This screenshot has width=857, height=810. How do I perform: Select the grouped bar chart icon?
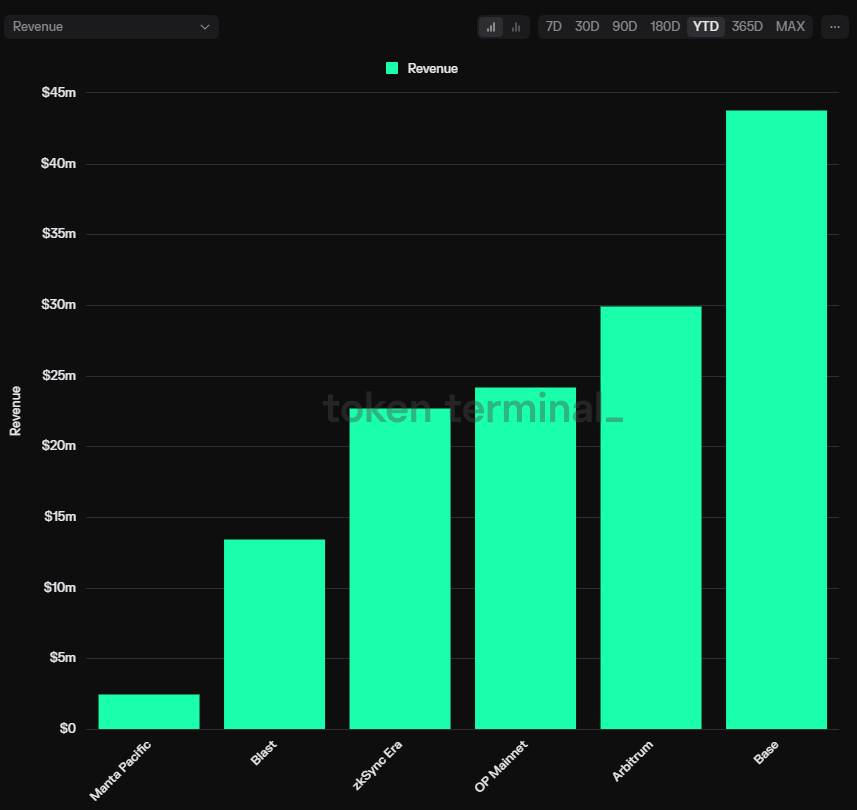516,27
